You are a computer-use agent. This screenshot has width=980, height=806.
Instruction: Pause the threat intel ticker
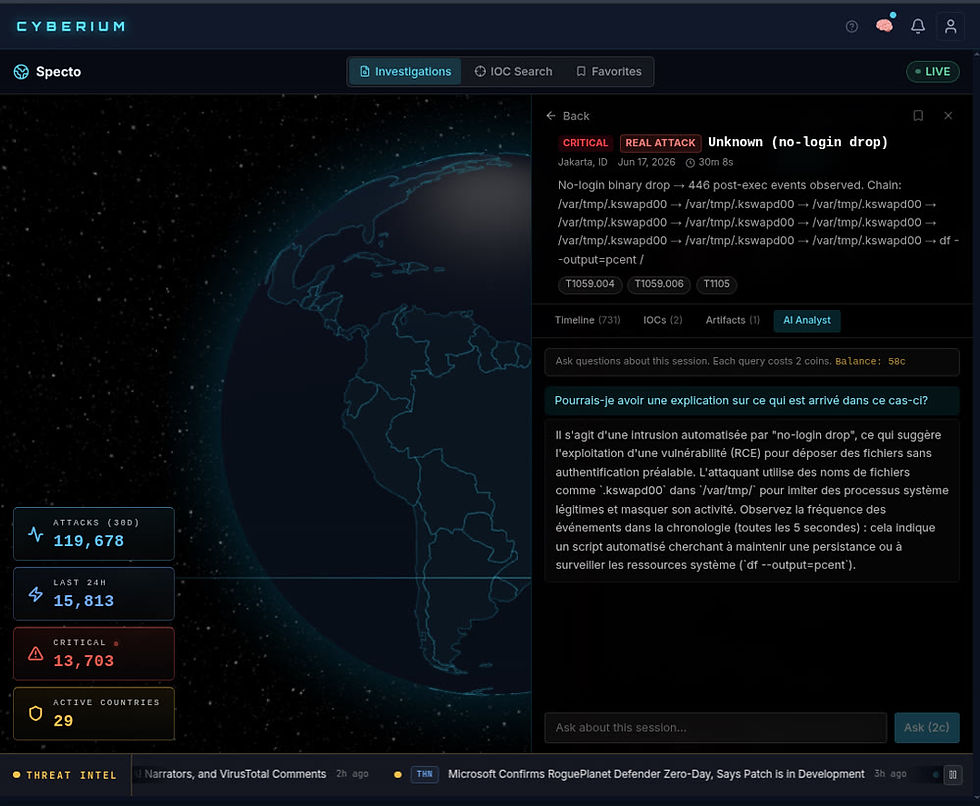pos(952,775)
